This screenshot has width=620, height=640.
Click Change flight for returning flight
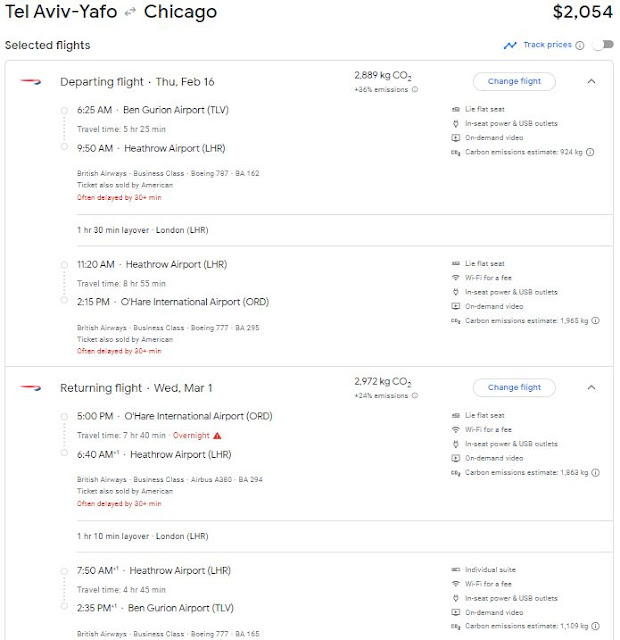click(514, 387)
